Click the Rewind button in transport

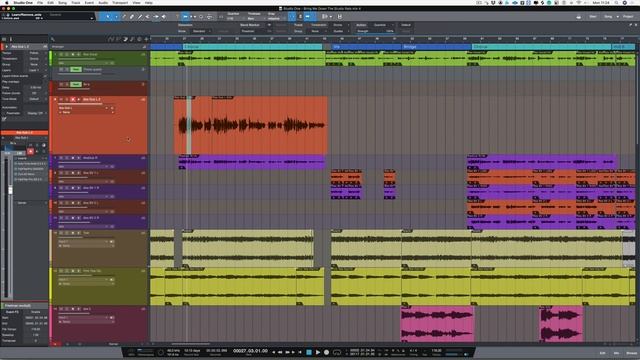click(280, 352)
